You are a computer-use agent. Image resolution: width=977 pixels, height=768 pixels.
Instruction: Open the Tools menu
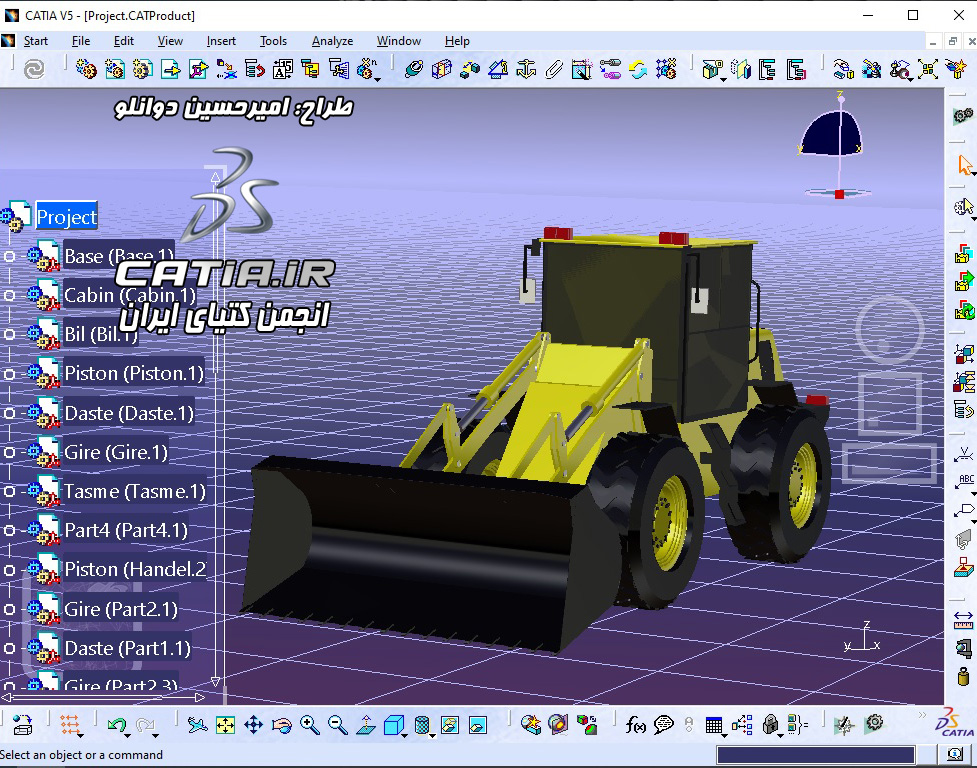tap(273, 41)
